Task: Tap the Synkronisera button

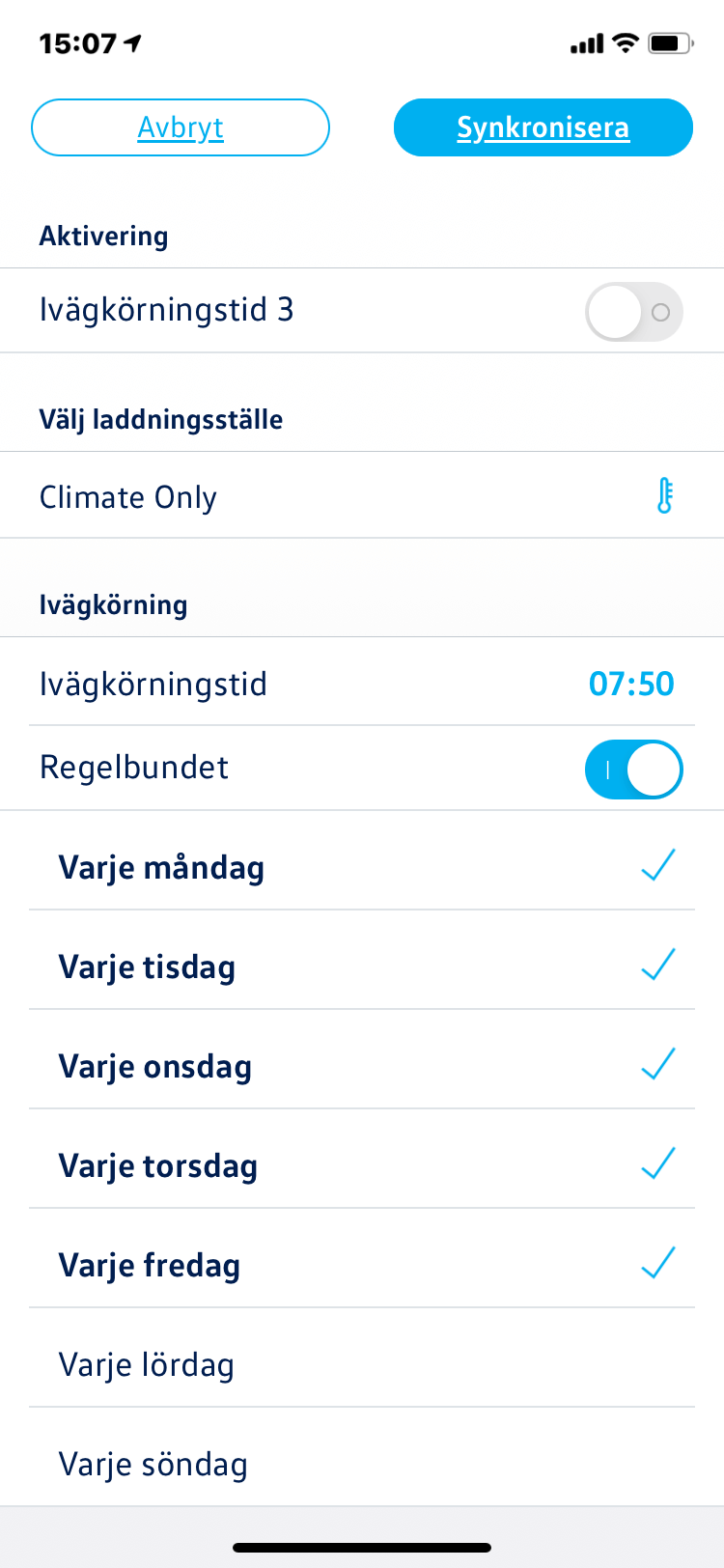Action: pyautogui.click(x=543, y=127)
